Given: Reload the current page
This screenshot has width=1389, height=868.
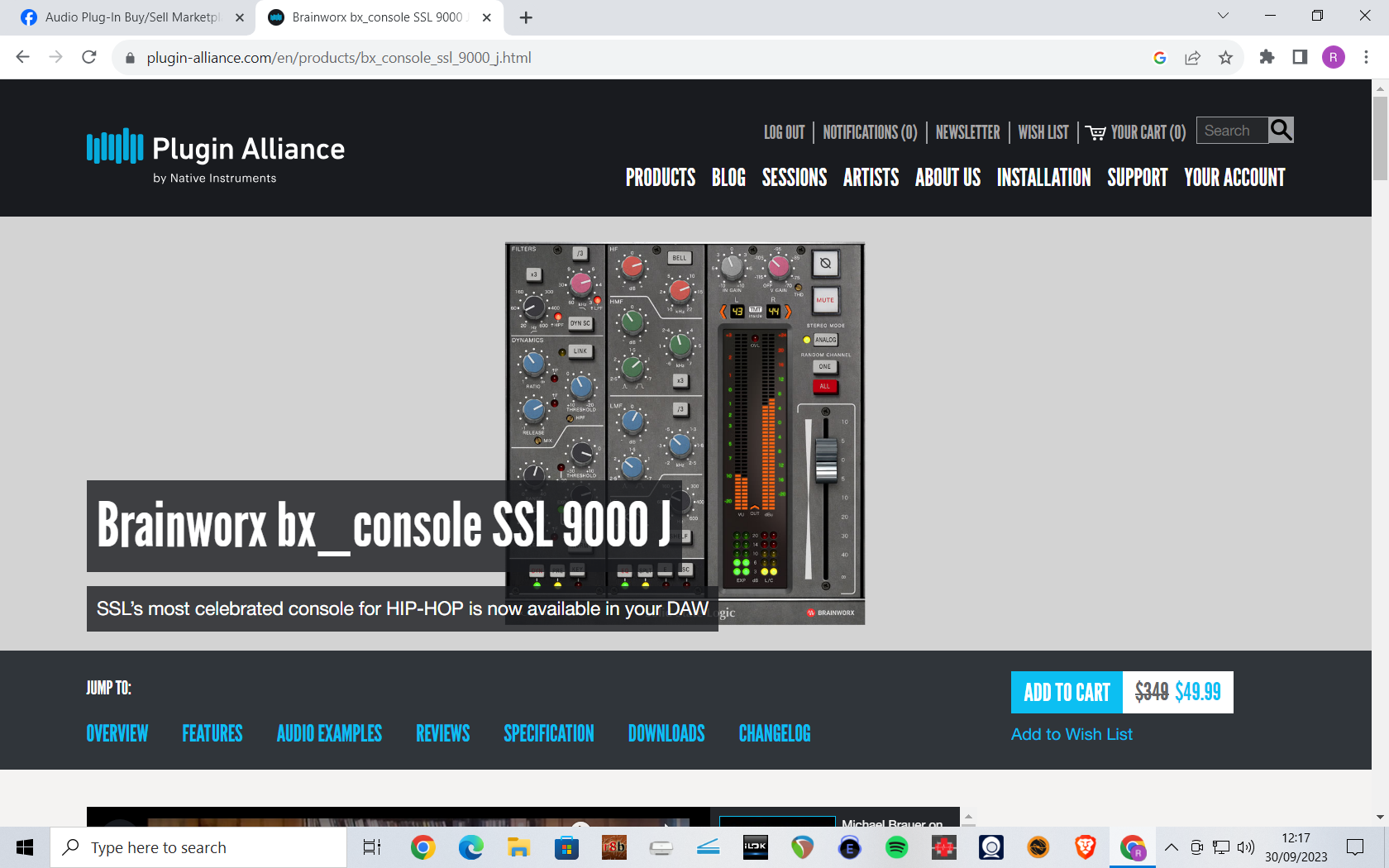Looking at the screenshot, I should (89, 57).
